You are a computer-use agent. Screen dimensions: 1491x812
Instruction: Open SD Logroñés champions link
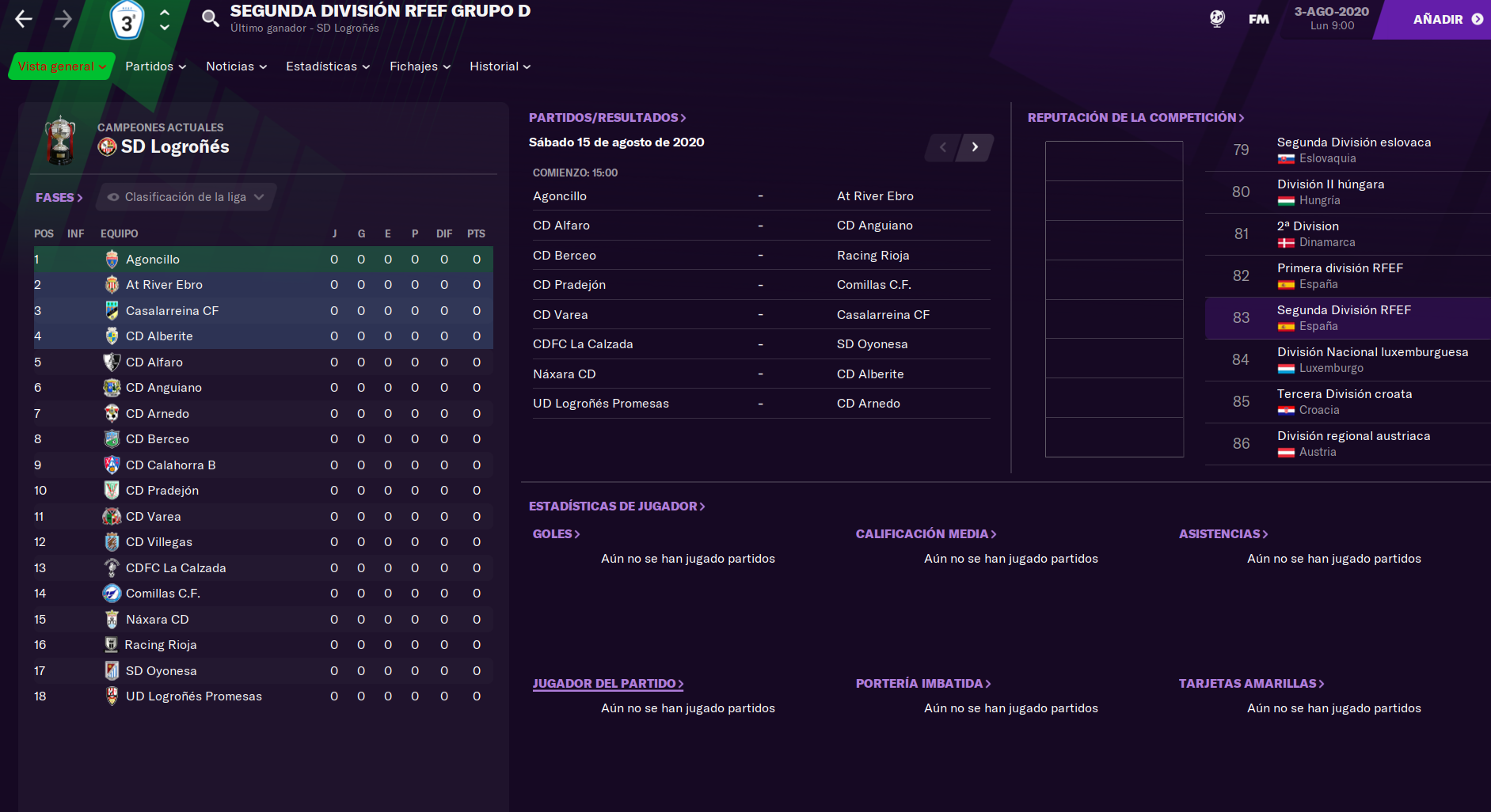[175, 146]
